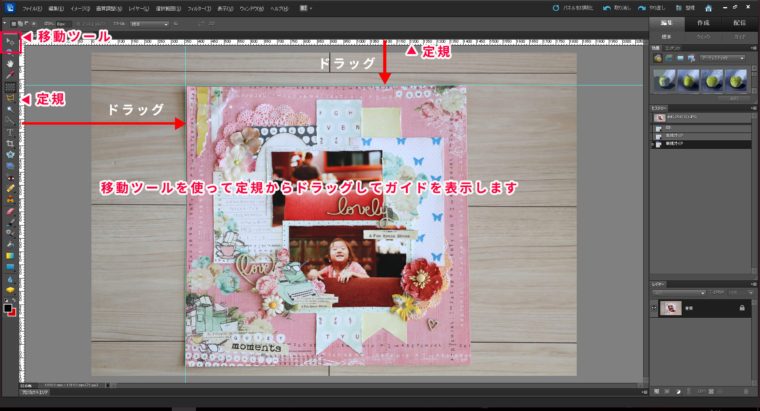Image resolution: width=760 pixels, height=411 pixels.
Task: Select the Type (T) tool
Action: (x=9, y=131)
